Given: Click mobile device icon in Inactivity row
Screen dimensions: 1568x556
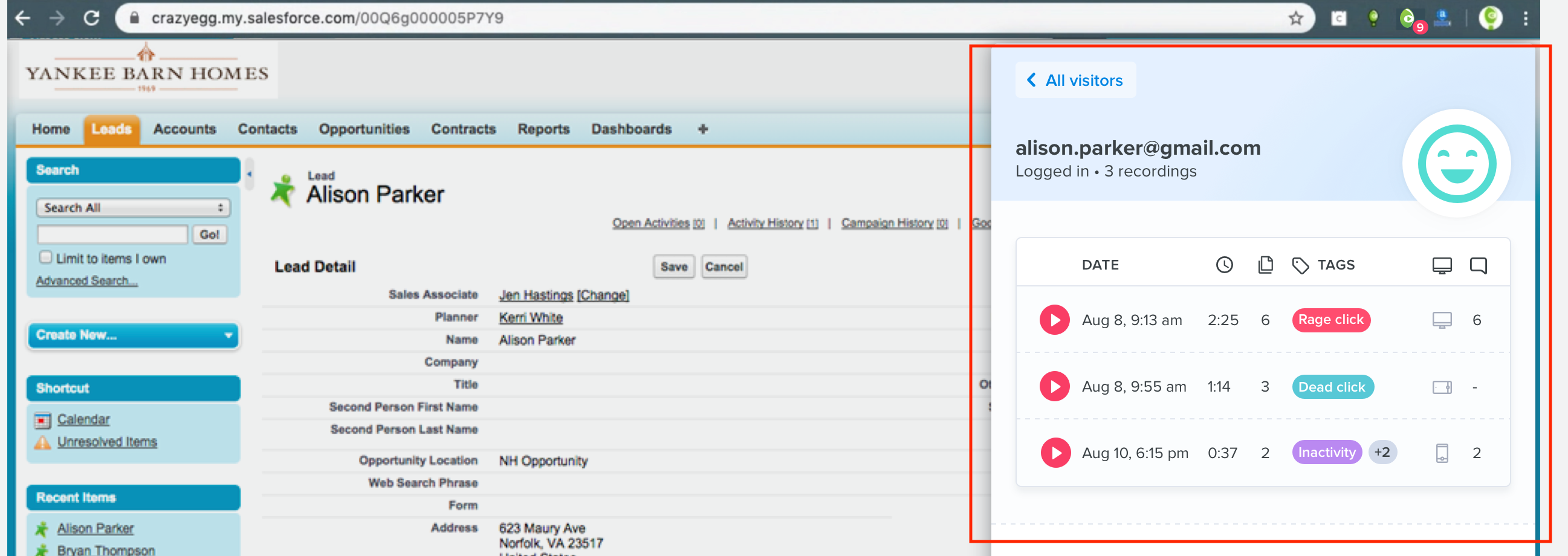Looking at the screenshot, I should [1442, 453].
